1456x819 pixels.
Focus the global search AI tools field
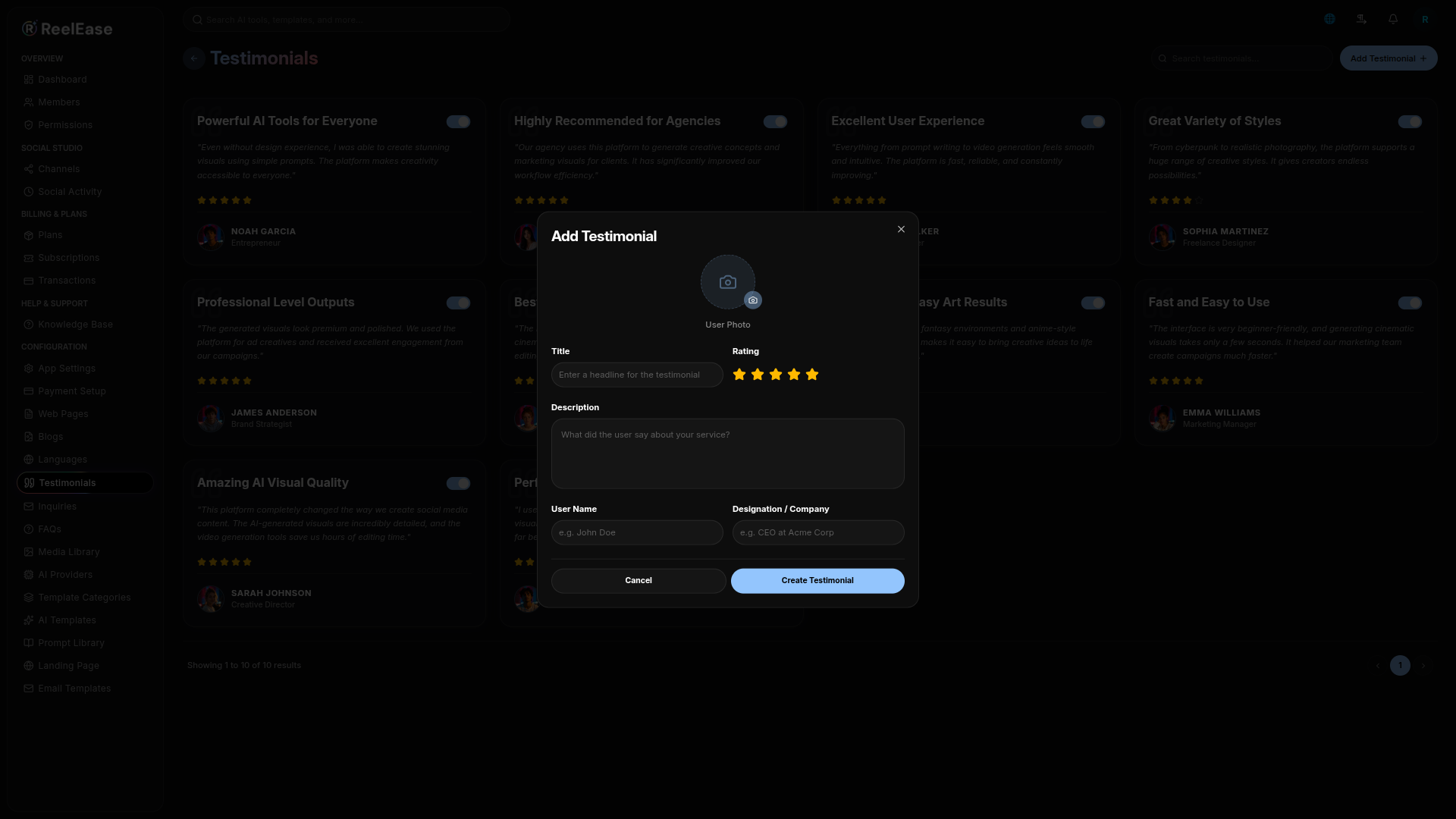coord(347,20)
